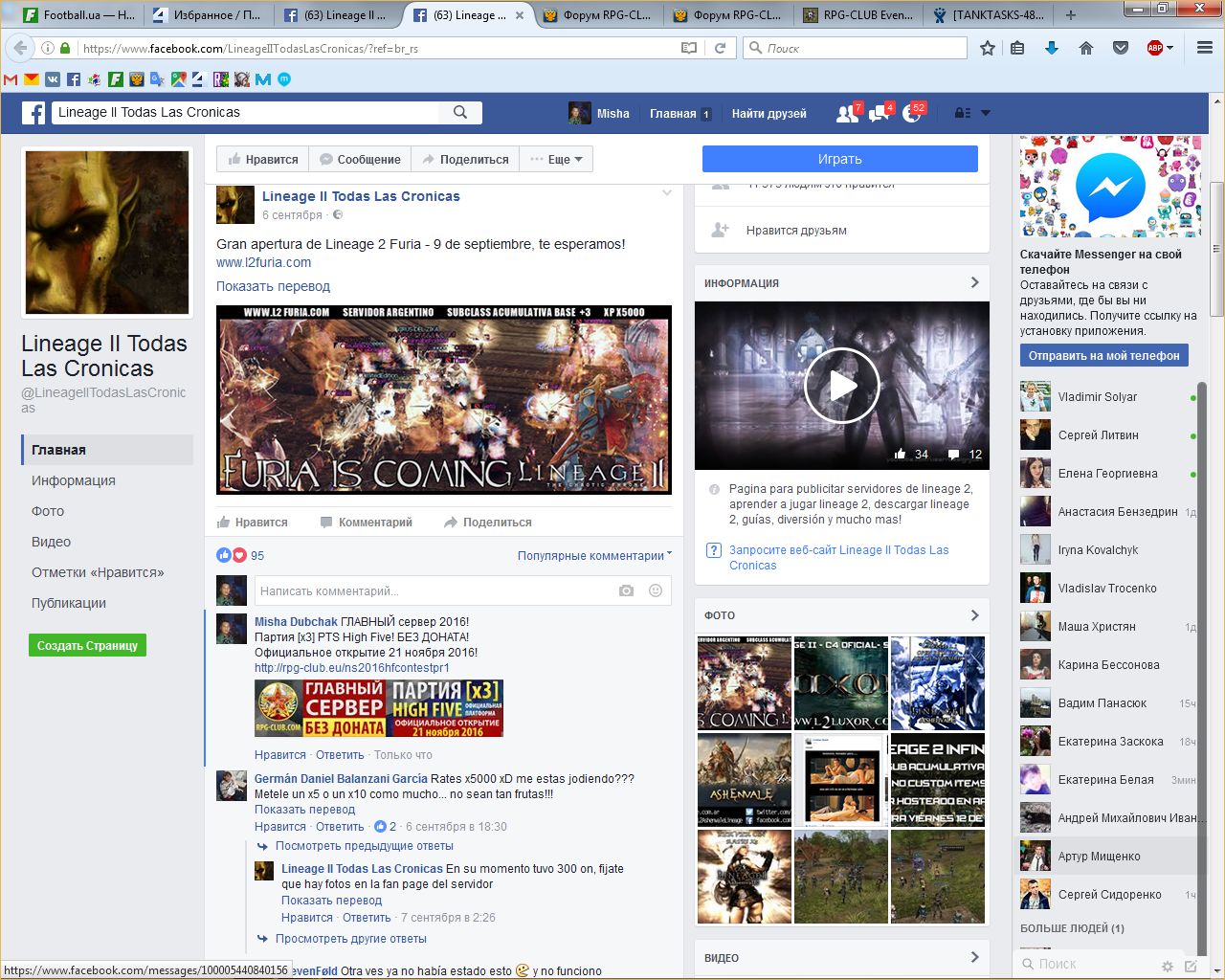Click Firefox home toolbar icon
The image size is (1225, 980).
pos(1085,48)
